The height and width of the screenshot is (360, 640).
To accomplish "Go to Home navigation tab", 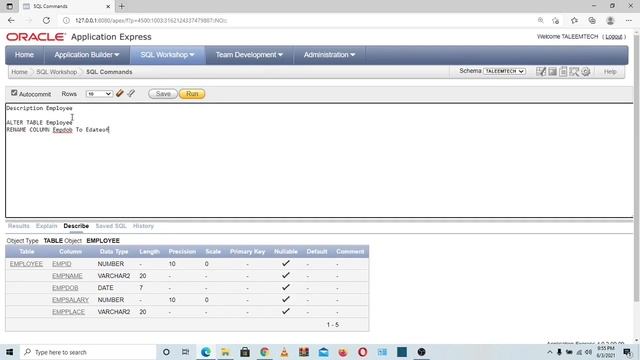I will (x=24, y=55).
